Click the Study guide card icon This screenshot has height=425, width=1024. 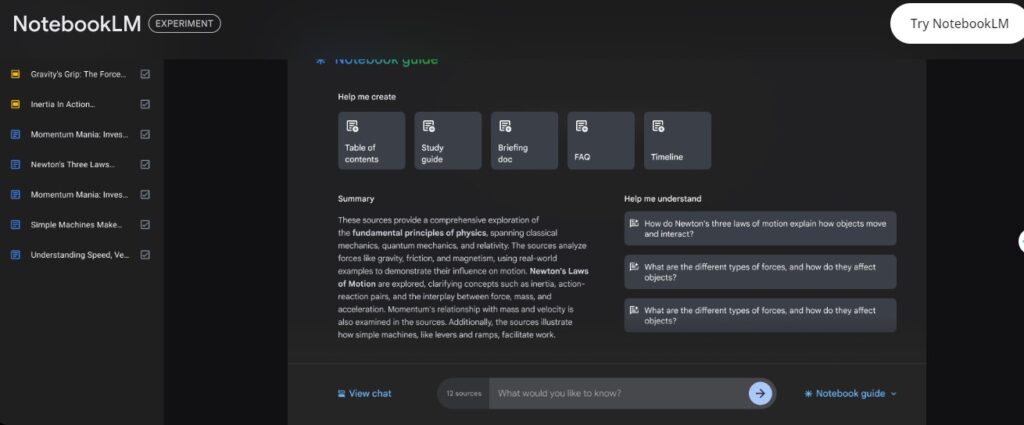pyautogui.click(x=428, y=126)
